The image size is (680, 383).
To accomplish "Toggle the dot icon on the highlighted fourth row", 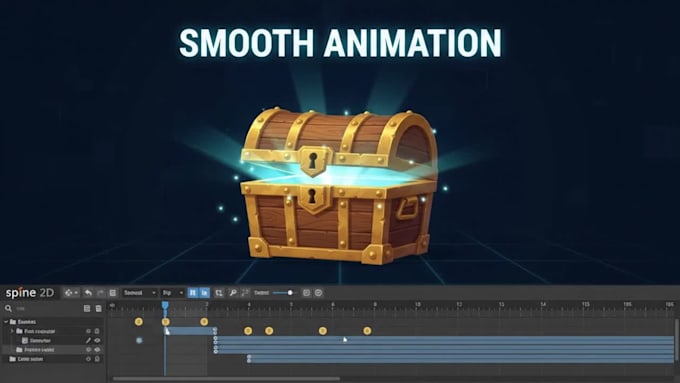I will [x=88, y=350].
